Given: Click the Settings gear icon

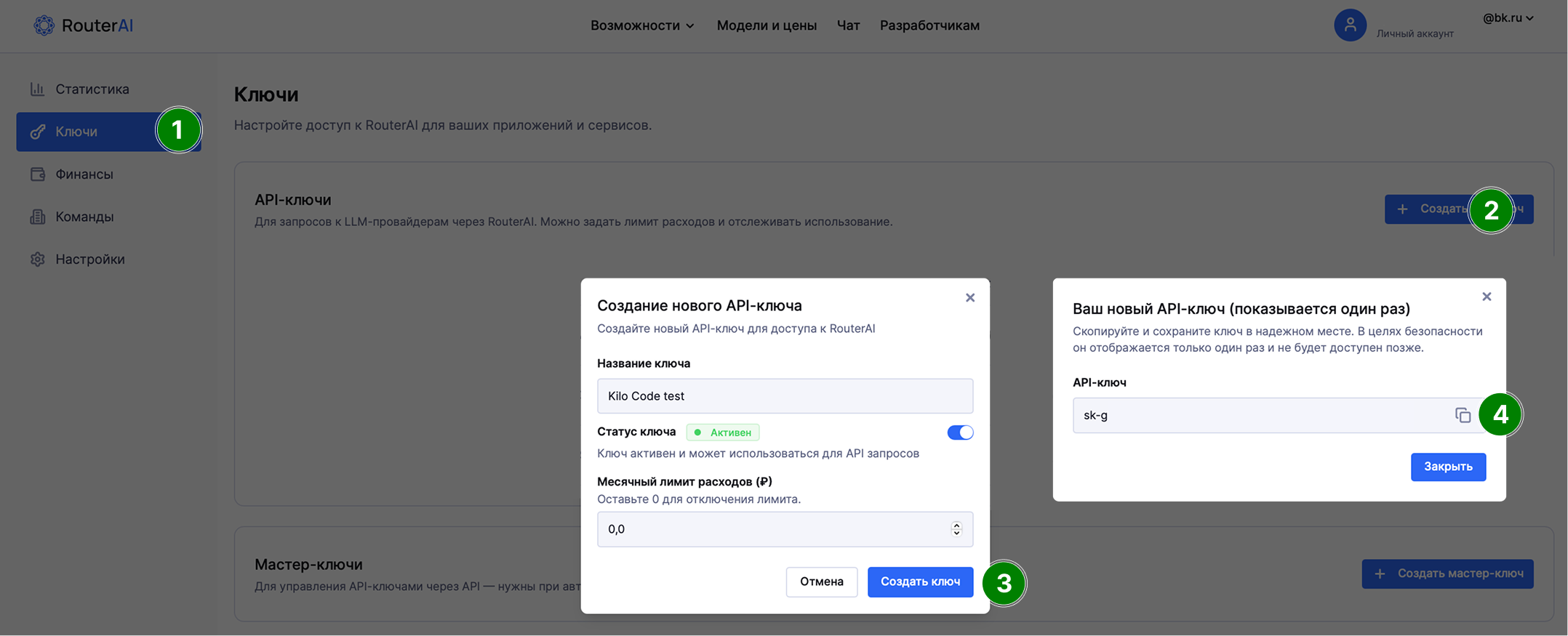Looking at the screenshot, I should pyautogui.click(x=37, y=259).
